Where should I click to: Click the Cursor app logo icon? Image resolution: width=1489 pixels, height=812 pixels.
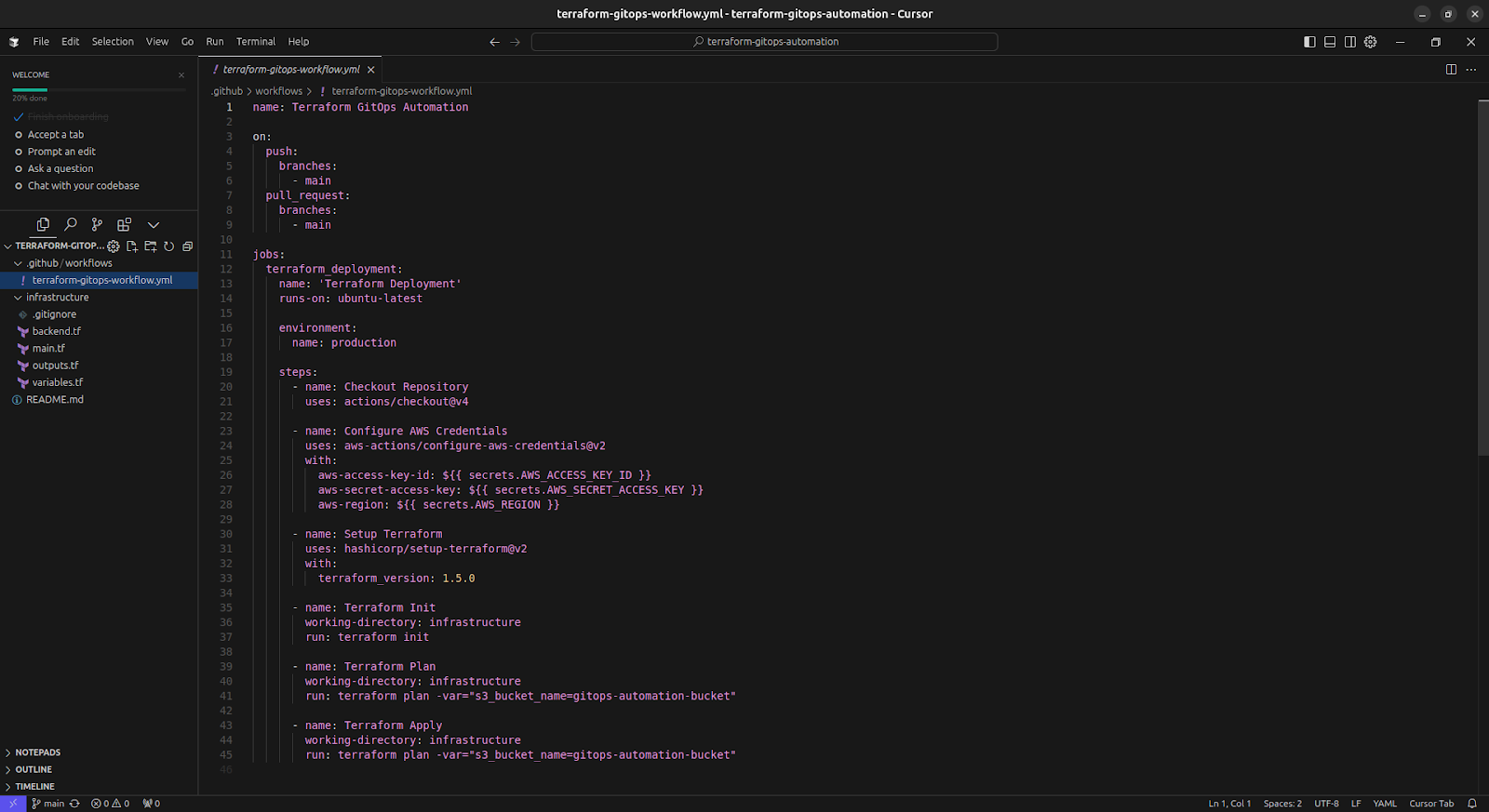pyautogui.click(x=14, y=42)
